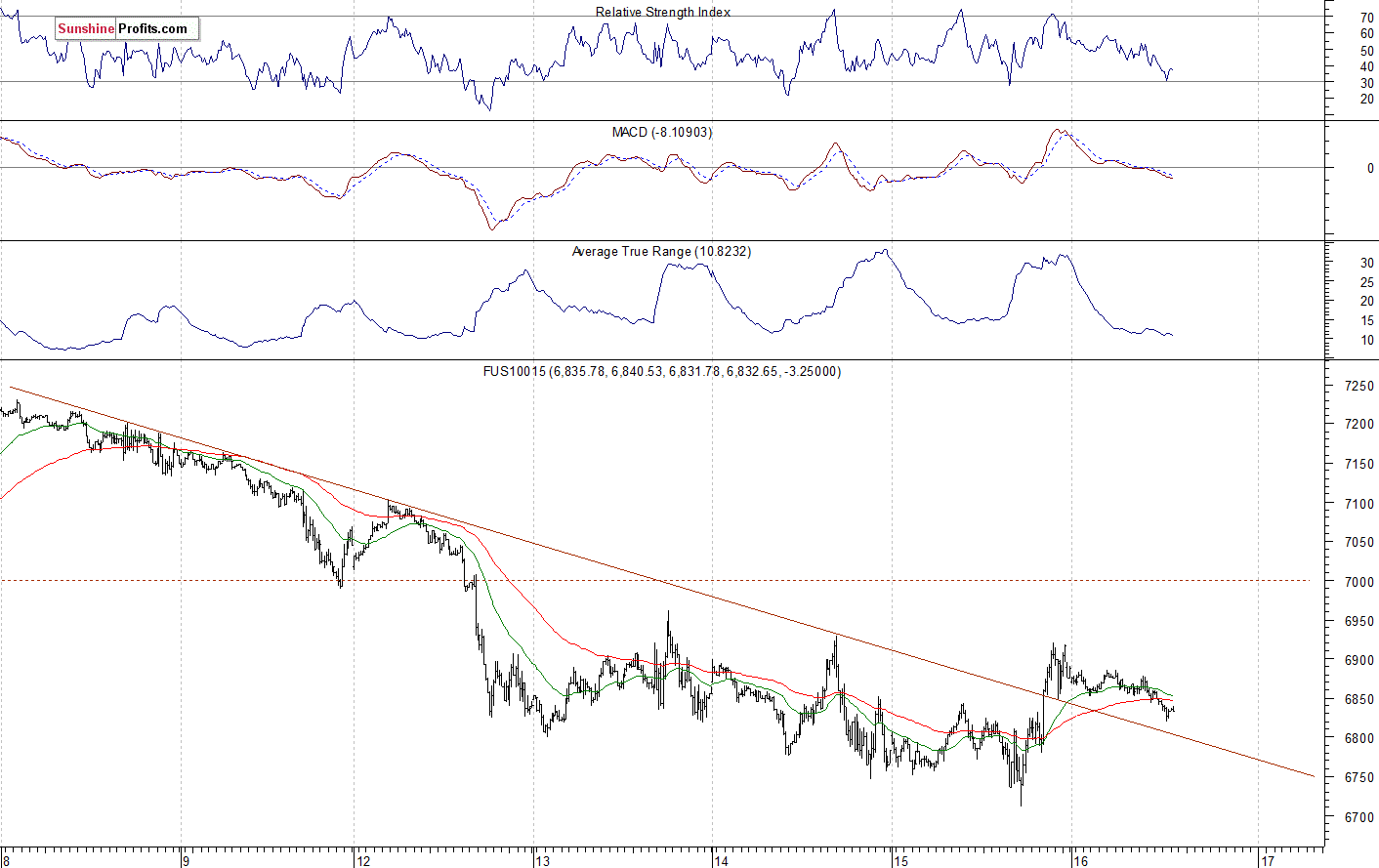This screenshot has width=1379, height=868.
Task: Click the ATR 10 axis label
Action: [1366, 340]
